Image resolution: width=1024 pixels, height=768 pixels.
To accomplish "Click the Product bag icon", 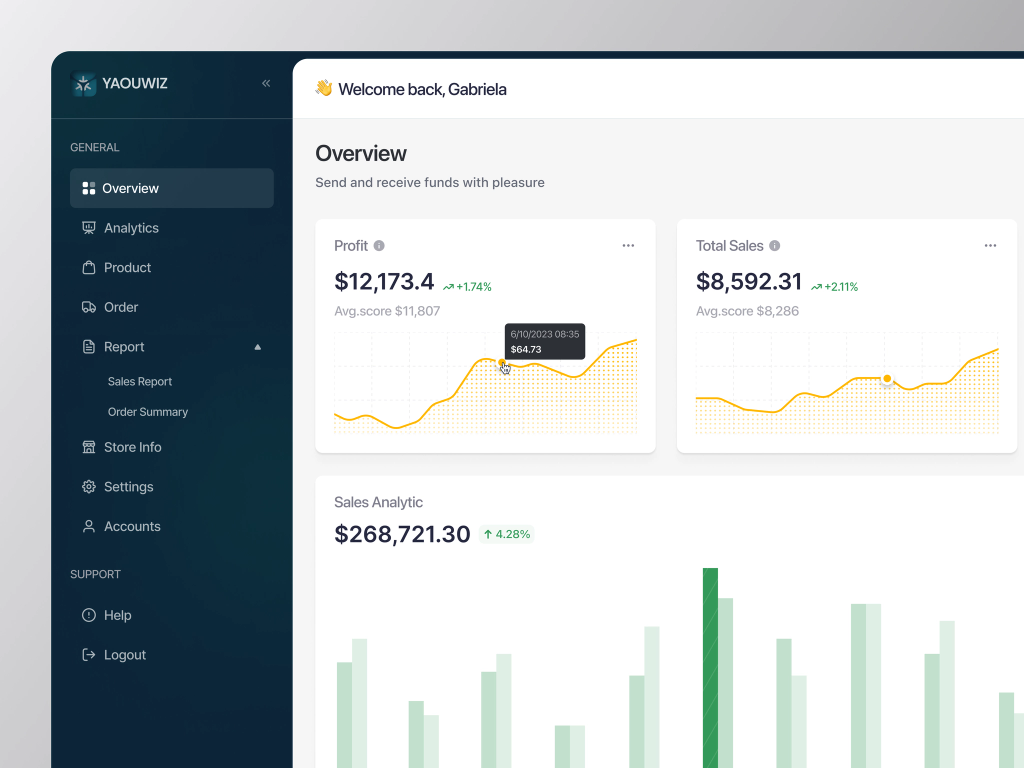I will click(89, 268).
